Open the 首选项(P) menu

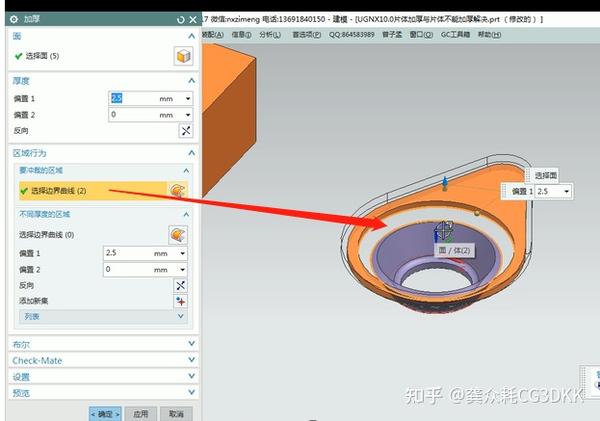coord(307,35)
